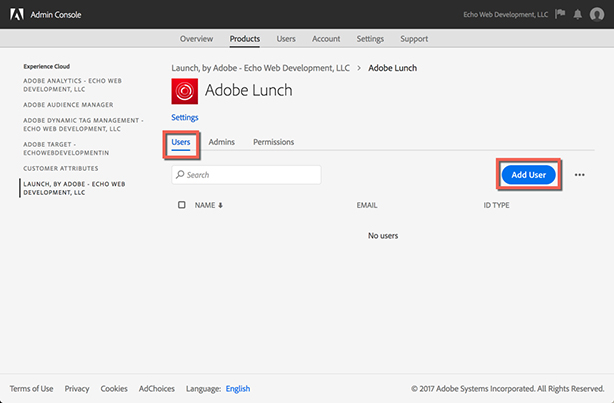Select the Users sub-tab under Adobe Lunch

181,142
